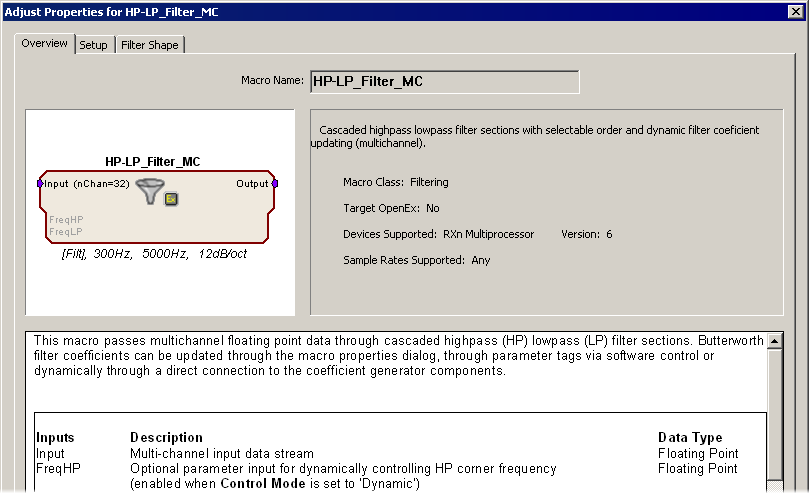Click the HP-LP_Filter_MC title above macro block
809x498 pixels.
click(153, 162)
